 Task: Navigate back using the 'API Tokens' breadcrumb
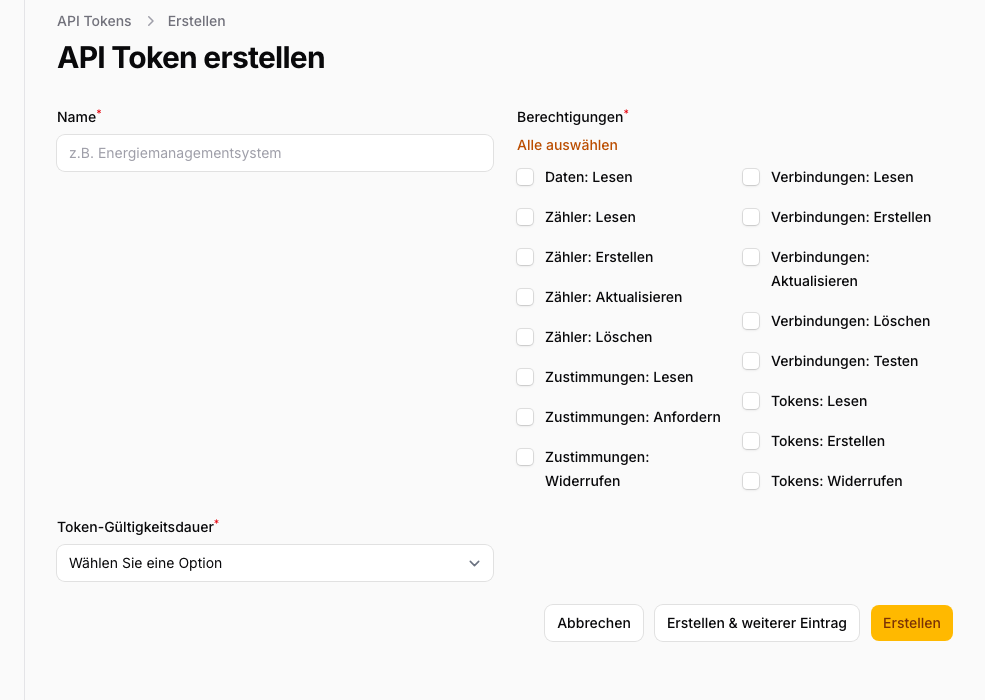click(94, 21)
